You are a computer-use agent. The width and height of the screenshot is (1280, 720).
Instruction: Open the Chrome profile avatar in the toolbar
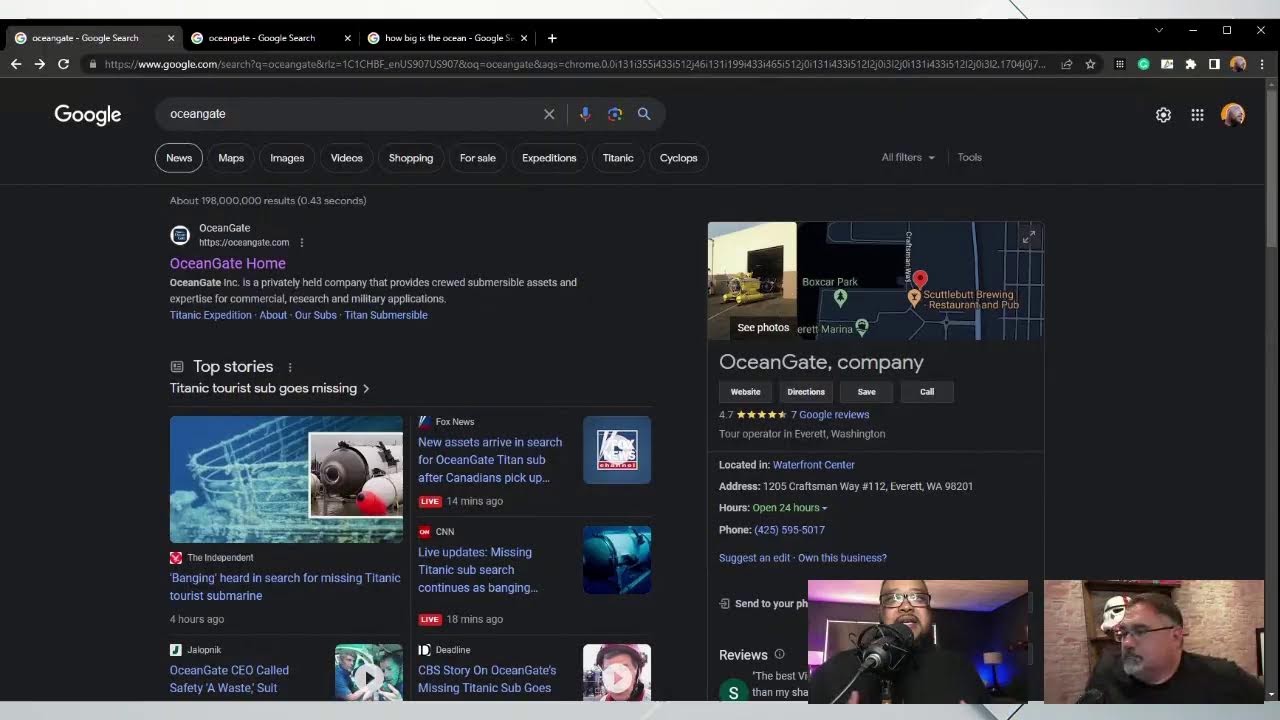click(1238, 64)
